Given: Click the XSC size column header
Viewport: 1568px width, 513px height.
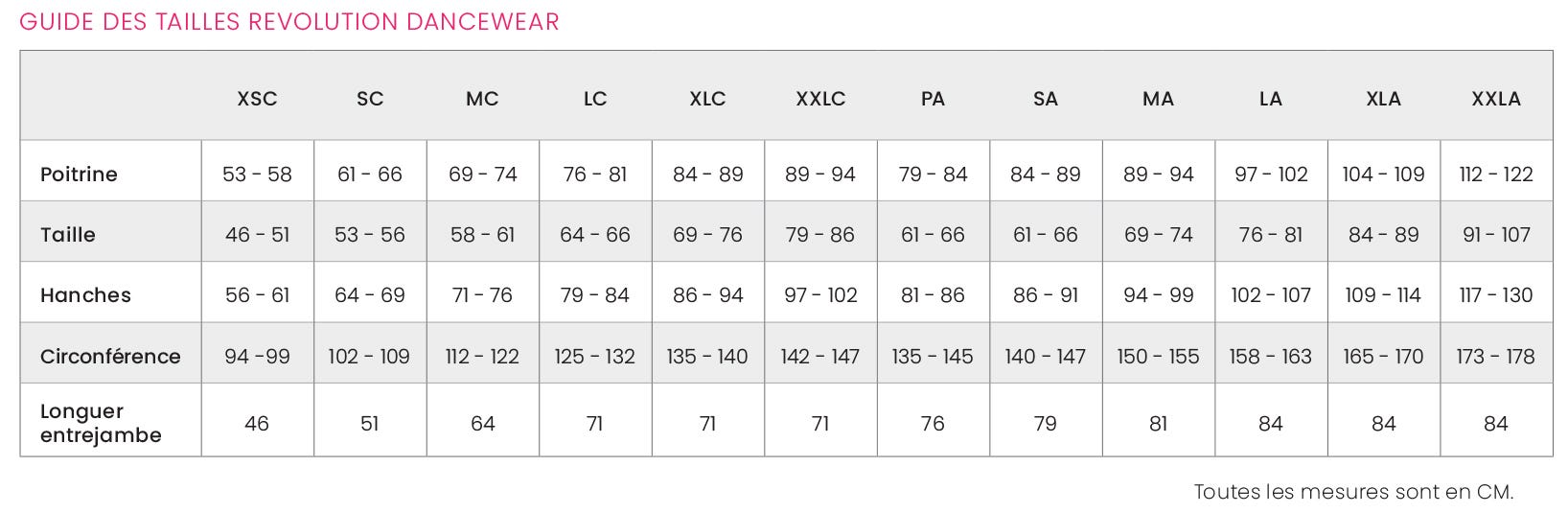Looking at the screenshot, I should [x=257, y=99].
